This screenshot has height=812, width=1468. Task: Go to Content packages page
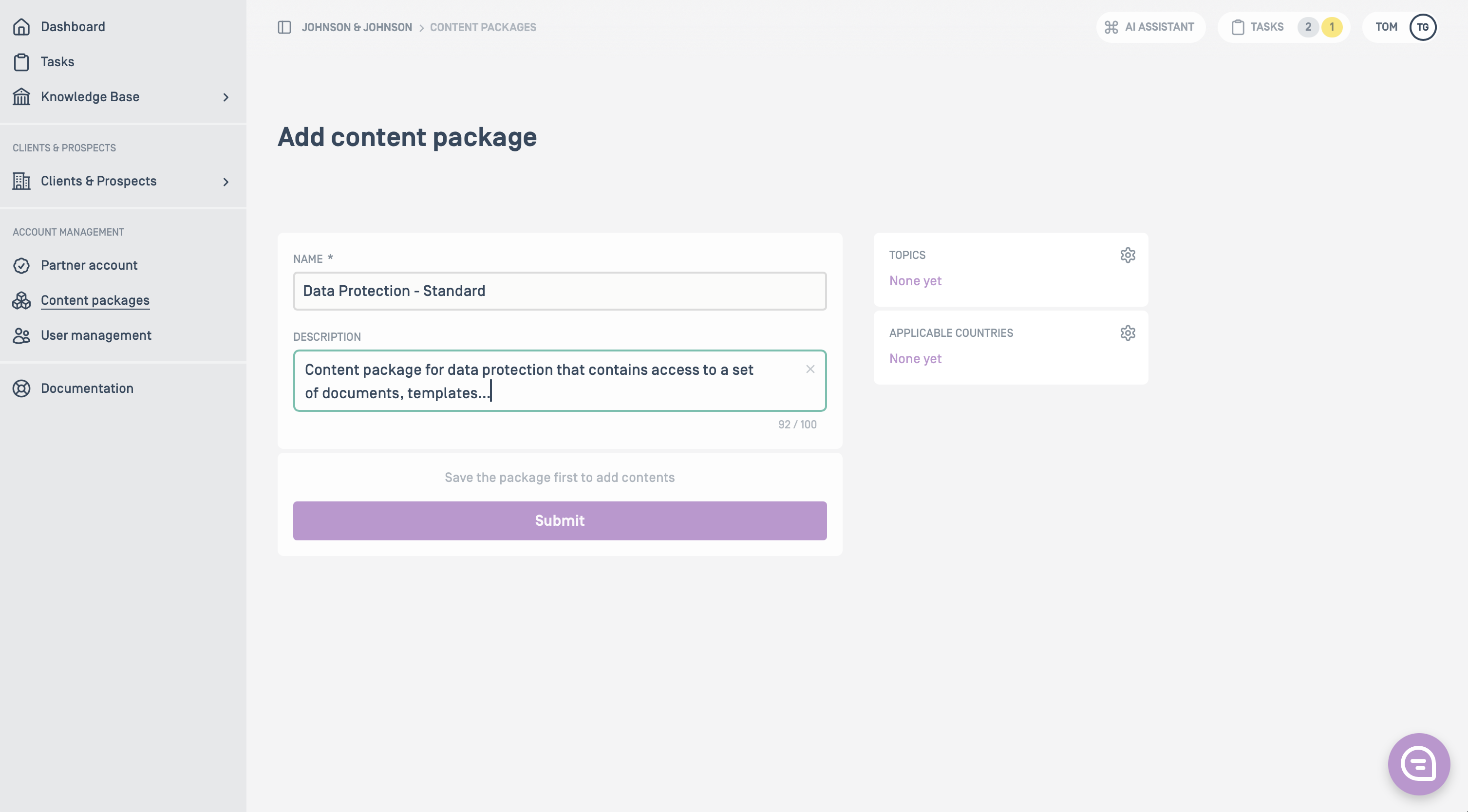pyautogui.click(x=95, y=301)
